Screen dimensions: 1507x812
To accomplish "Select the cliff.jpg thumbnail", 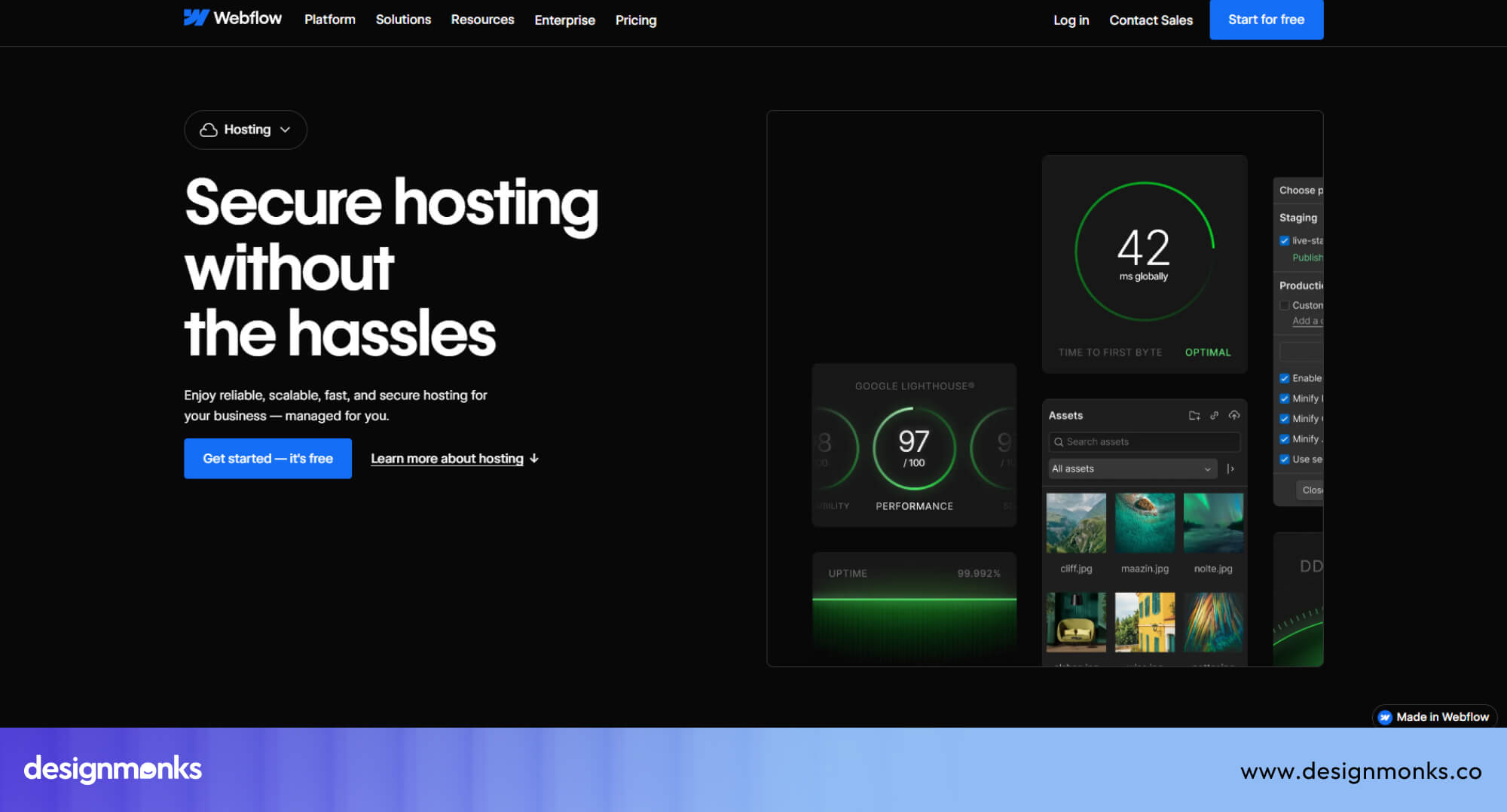I will pos(1076,523).
